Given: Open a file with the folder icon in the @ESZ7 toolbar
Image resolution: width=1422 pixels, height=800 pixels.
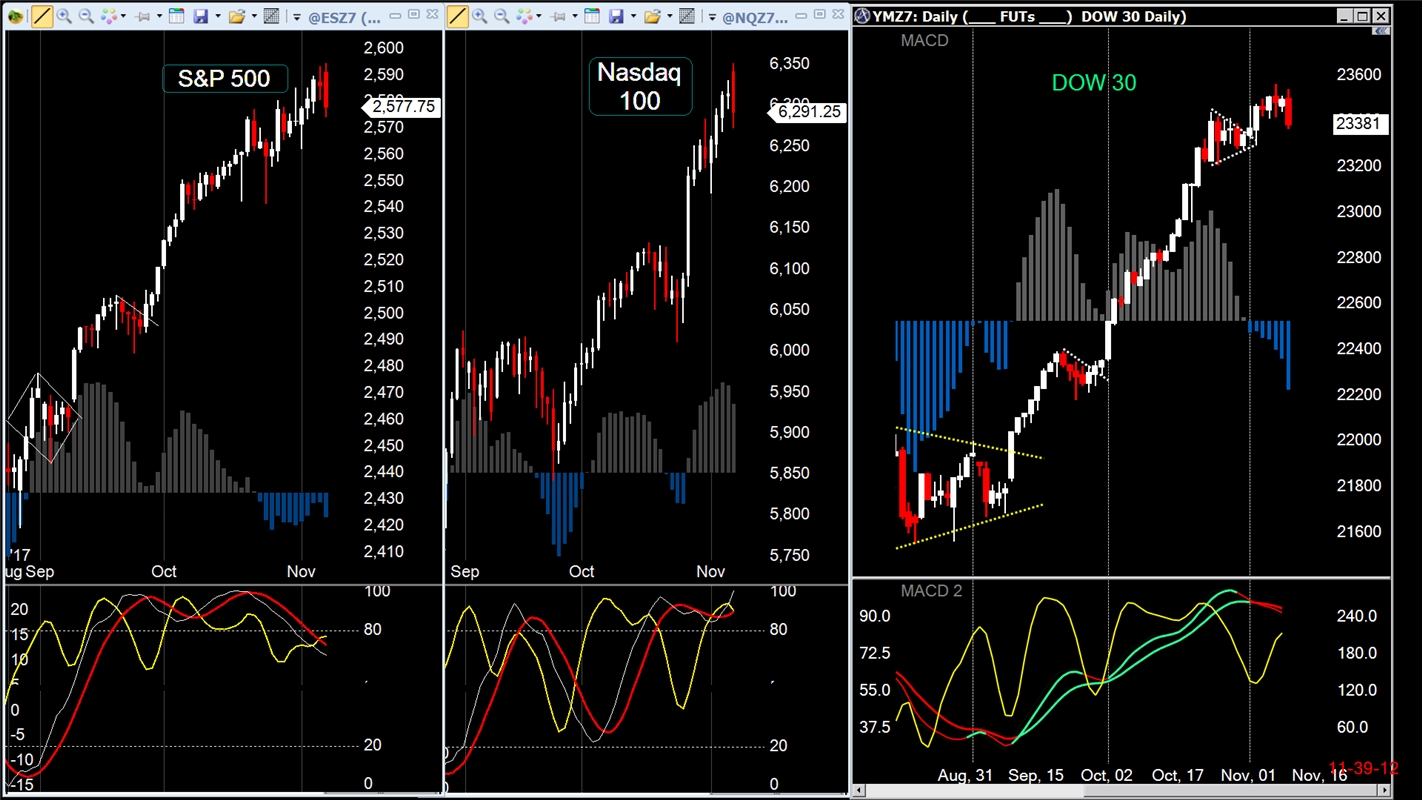Looking at the screenshot, I should pos(237,16).
